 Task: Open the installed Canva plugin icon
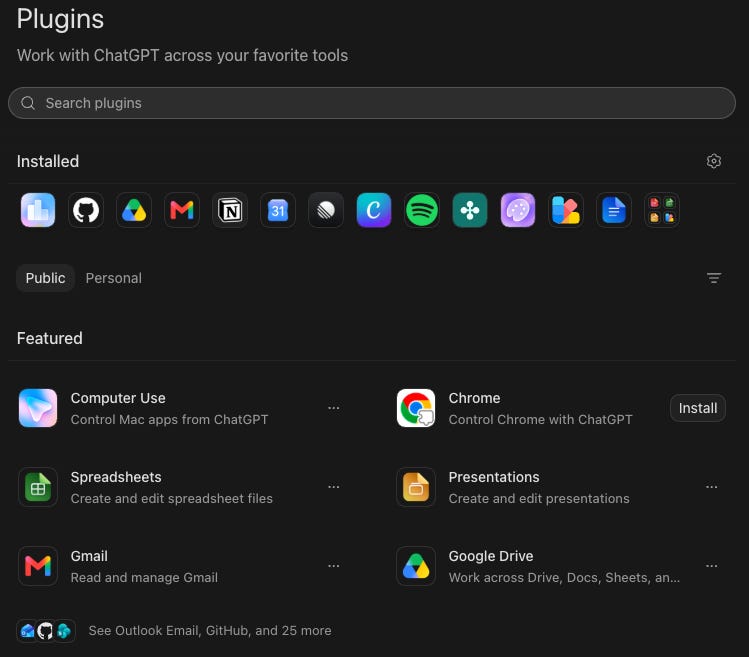pyautogui.click(x=374, y=210)
